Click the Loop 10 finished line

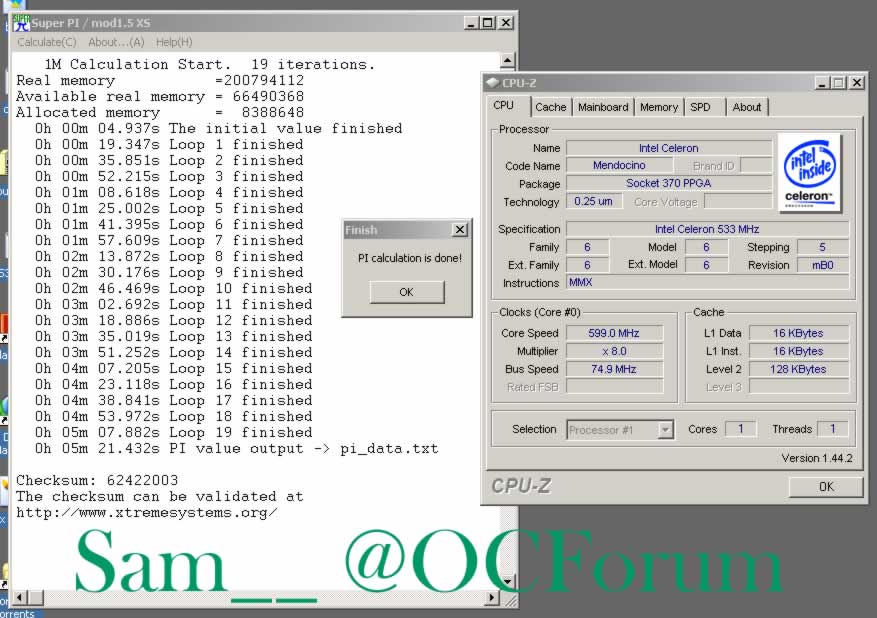[x=173, y=289]
